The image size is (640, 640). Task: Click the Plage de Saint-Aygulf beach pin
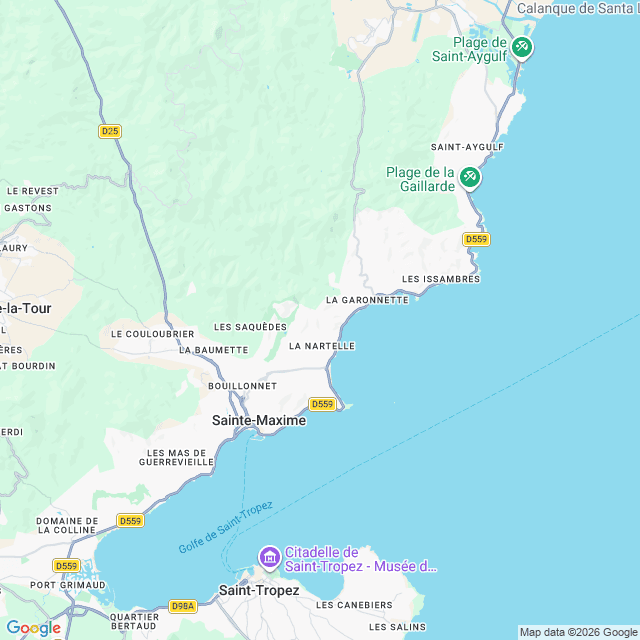click(x=522, y=48)
